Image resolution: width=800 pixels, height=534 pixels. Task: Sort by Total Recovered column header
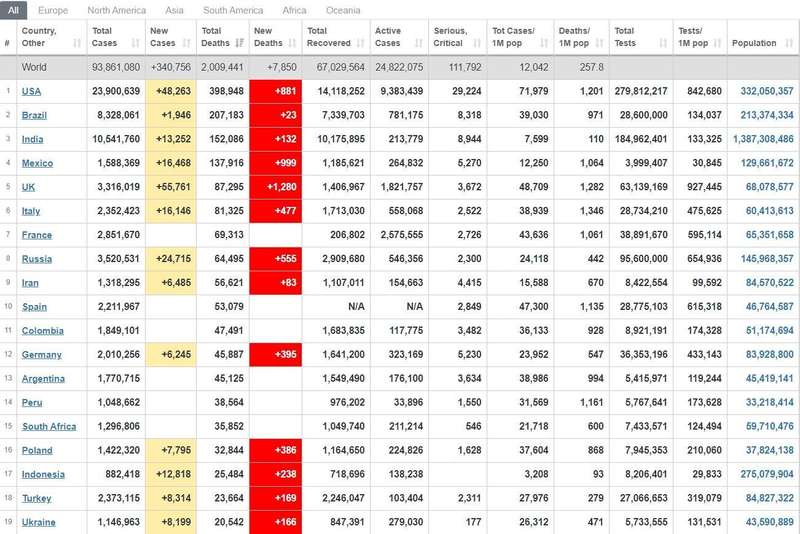[x=329, y=37]
